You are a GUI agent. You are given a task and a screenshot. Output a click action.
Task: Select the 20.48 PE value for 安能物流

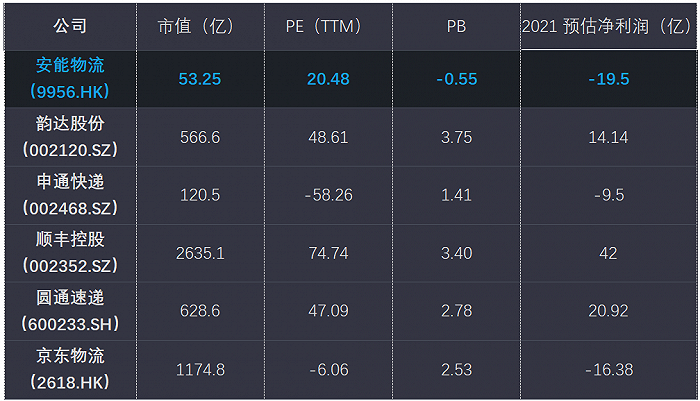tap(328, 79)
